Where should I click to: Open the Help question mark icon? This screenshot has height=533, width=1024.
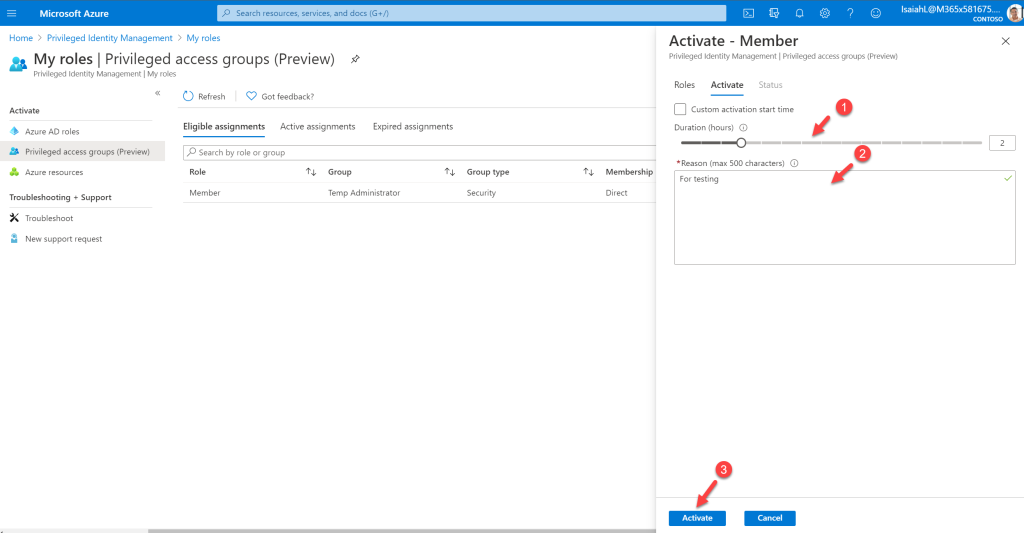[x=850, y=13]
